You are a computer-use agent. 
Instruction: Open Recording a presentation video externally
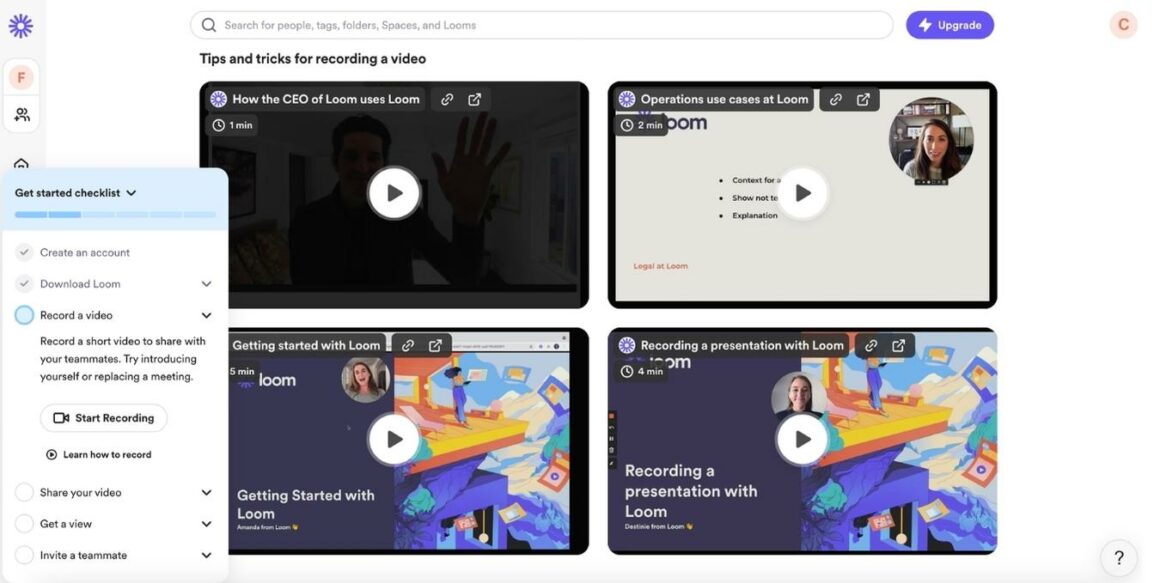[898, 346]
